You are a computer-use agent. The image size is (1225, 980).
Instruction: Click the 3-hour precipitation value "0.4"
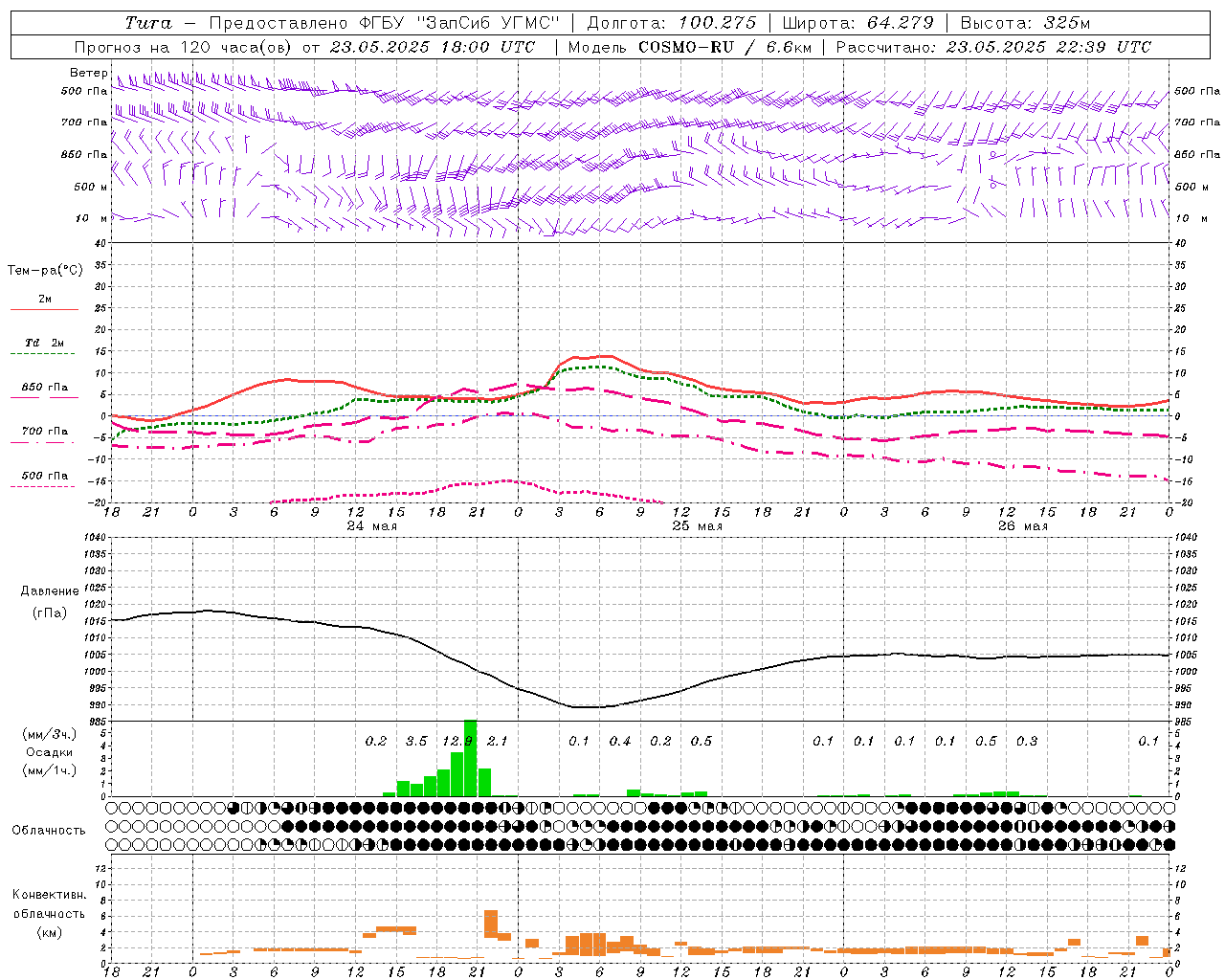(620, 742)
